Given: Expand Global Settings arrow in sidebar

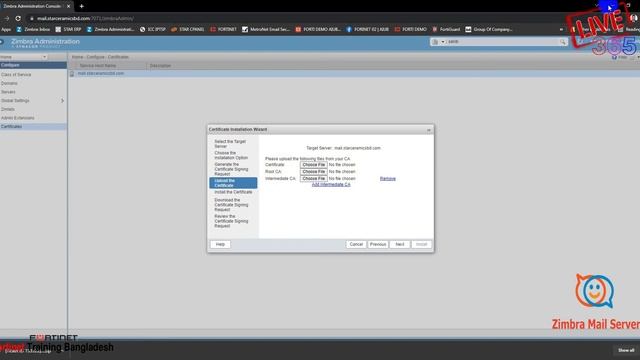Looking at the screenshot, I should click(62, 100).
